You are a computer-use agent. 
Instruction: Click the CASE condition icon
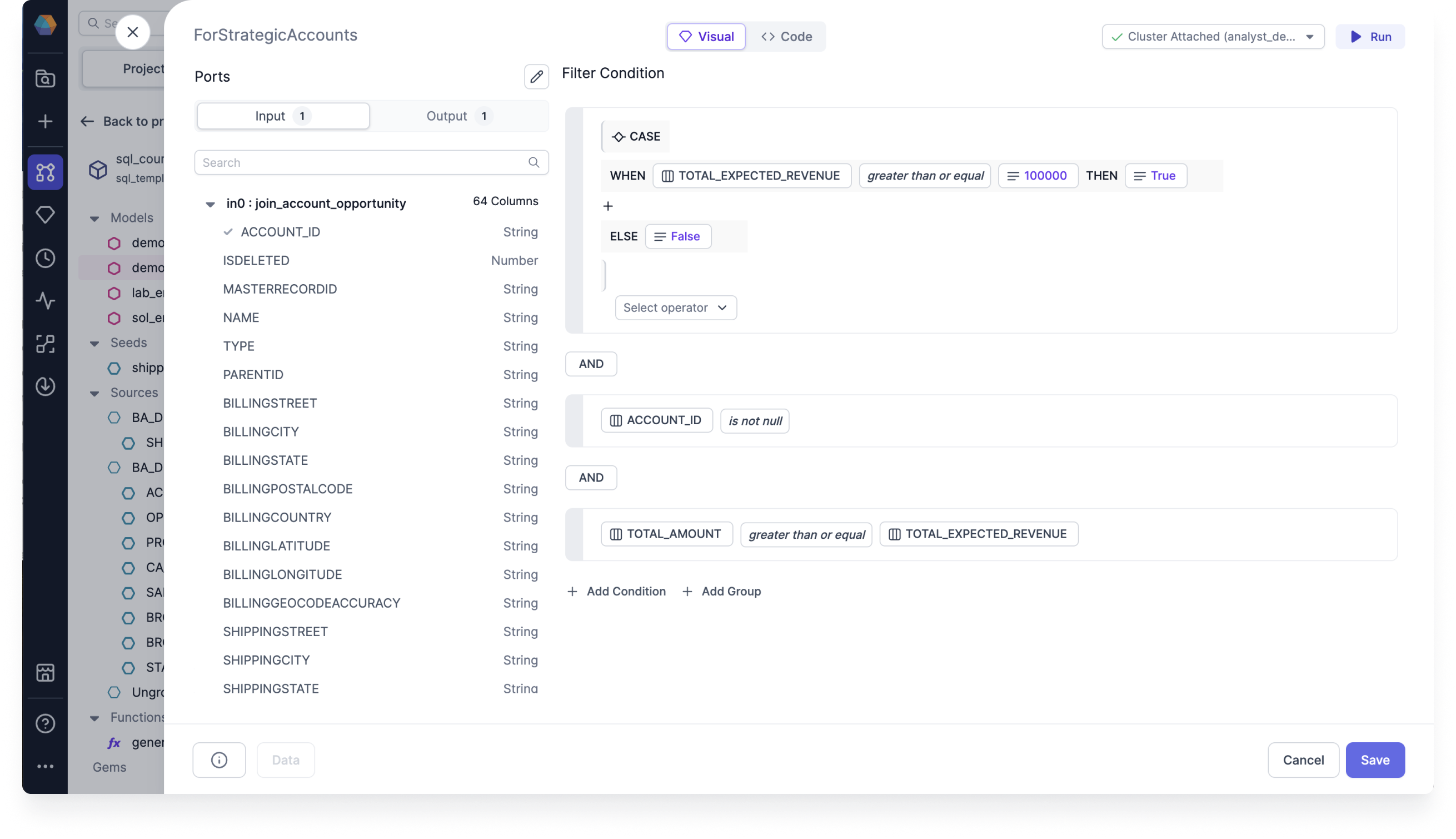[618, 136]
